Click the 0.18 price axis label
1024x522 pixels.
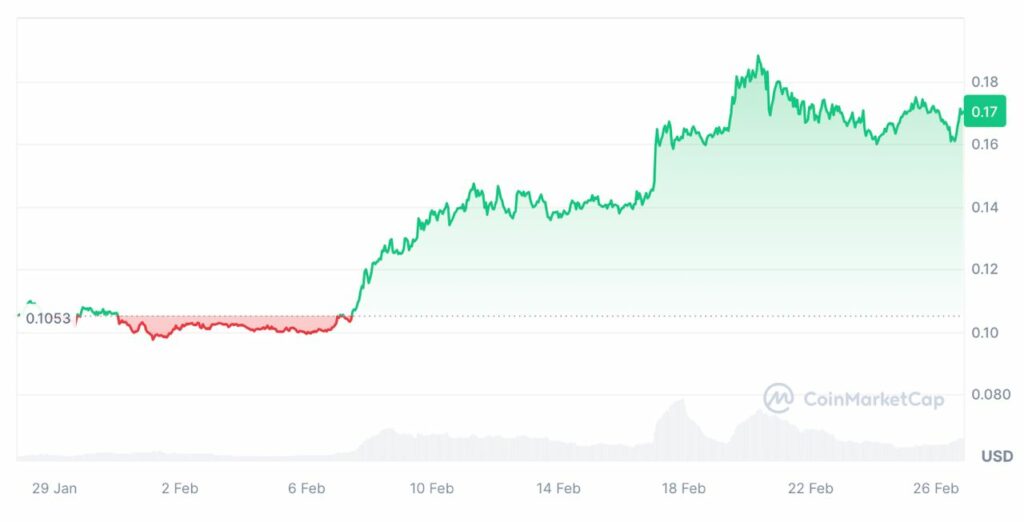983,81
